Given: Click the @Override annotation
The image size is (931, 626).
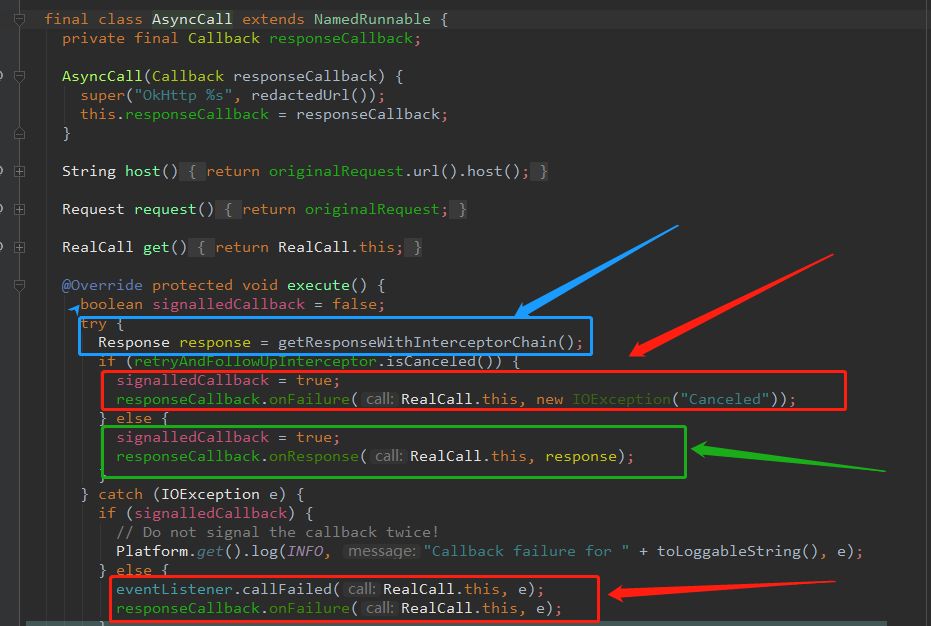Looking at the screenshot, I should point(102,286).
